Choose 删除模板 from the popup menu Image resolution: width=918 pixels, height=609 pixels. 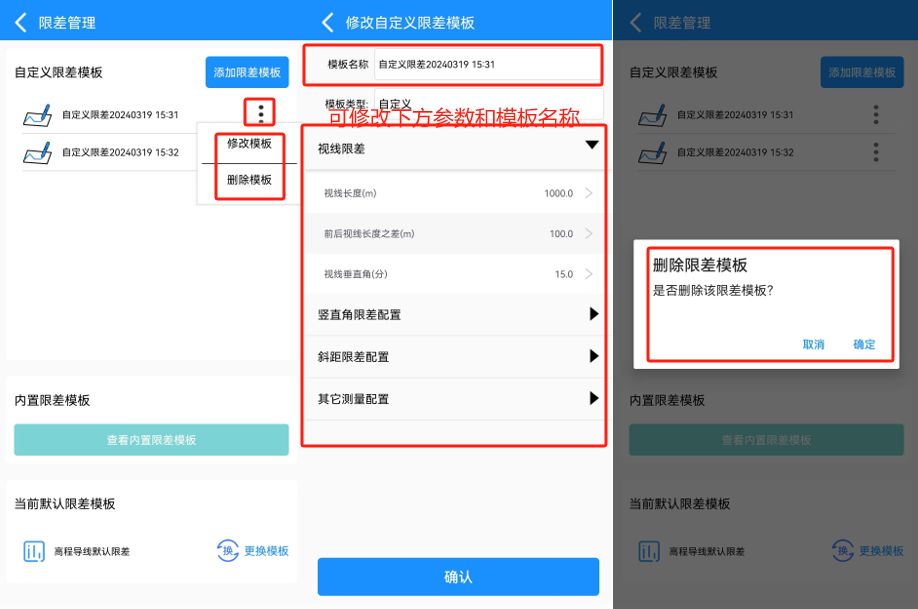click(249, 180)
